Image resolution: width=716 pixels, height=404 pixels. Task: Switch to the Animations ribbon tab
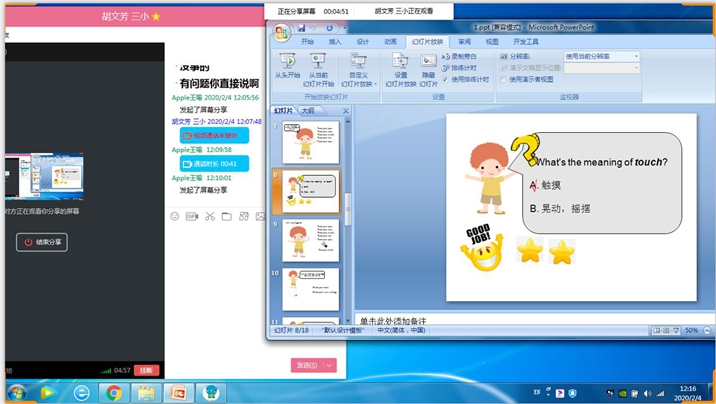(390, 42)
